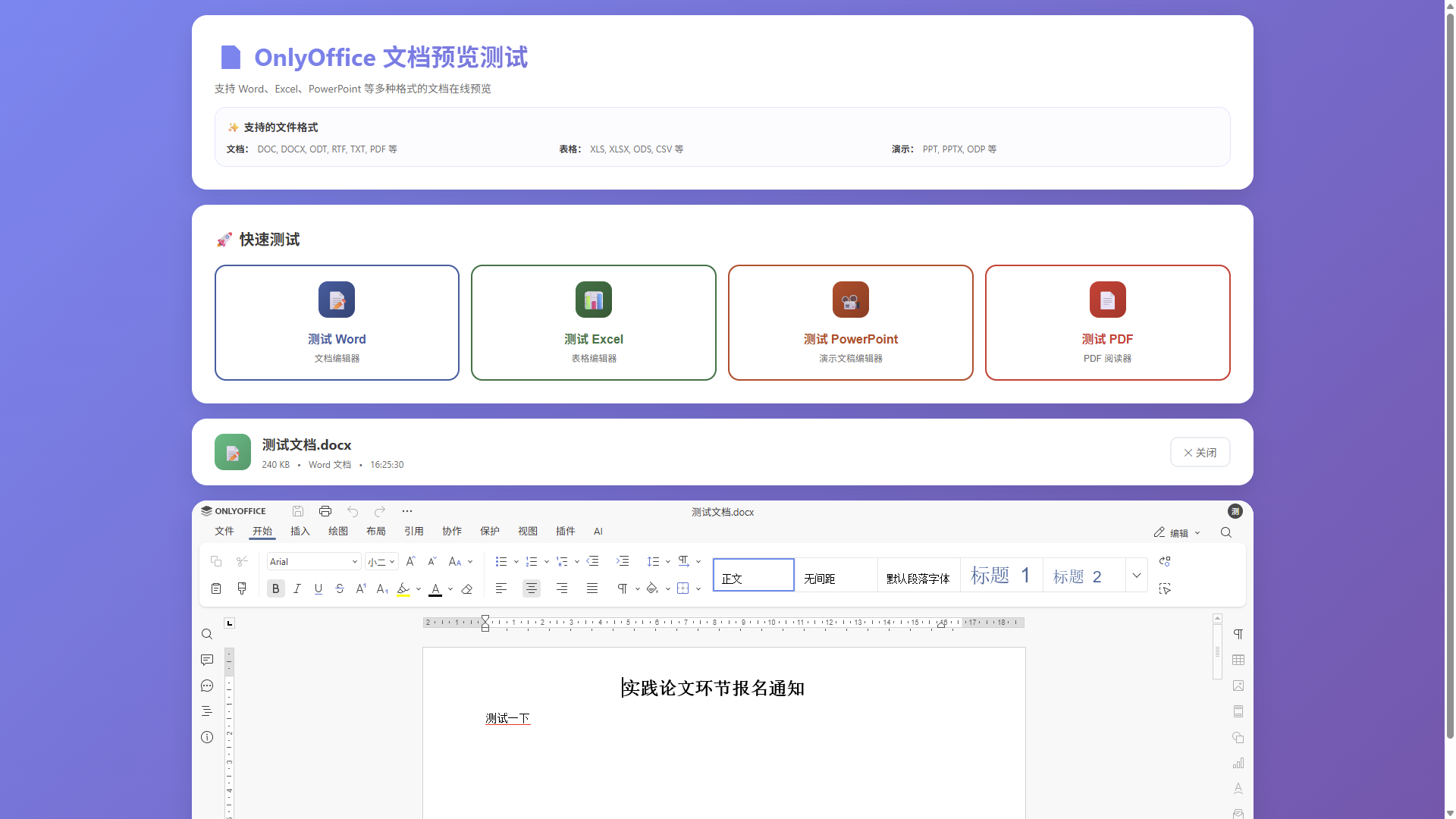Screen dimensions: 1456x819
Task: Expand the paragraph styles gallery arrow
Action: 1136,576
